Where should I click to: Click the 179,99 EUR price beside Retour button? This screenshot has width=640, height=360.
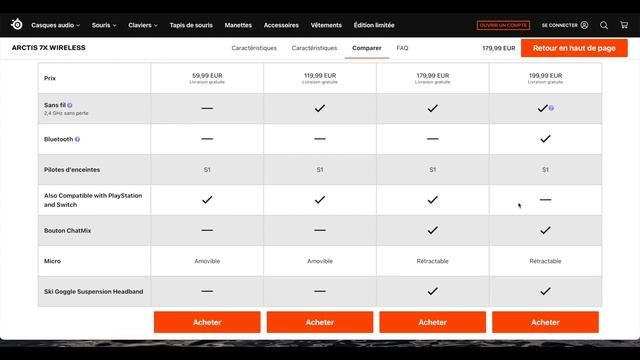coord(499,48)
